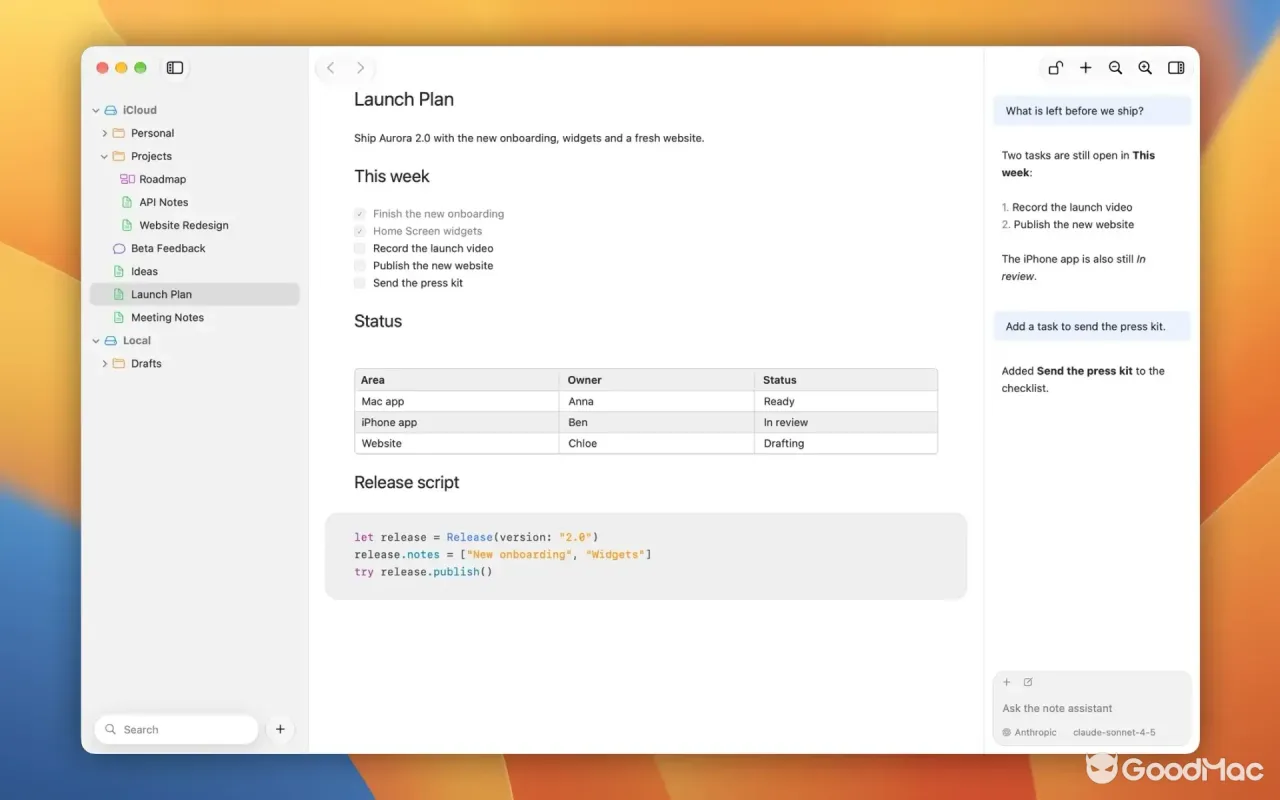Add attachment via assistant plus icon
1280x800 pixels.
[x=1007, y=683]
